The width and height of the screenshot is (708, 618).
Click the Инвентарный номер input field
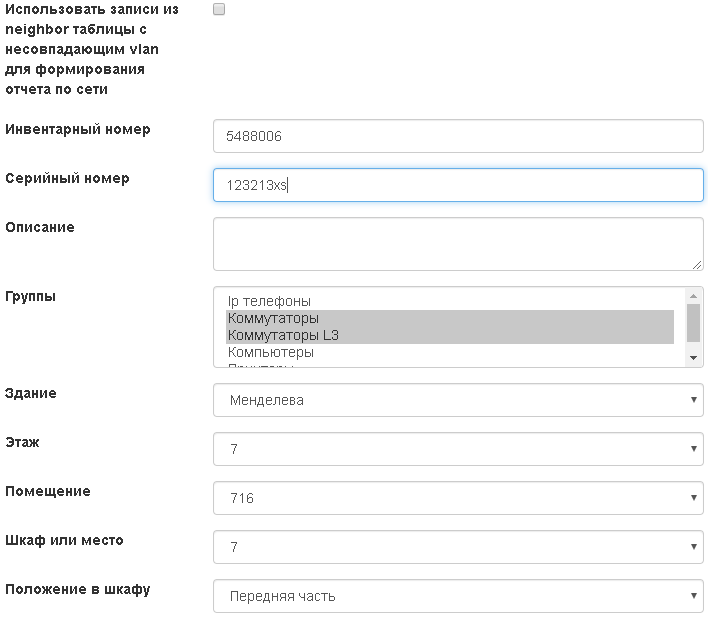(x=458, y=136)
